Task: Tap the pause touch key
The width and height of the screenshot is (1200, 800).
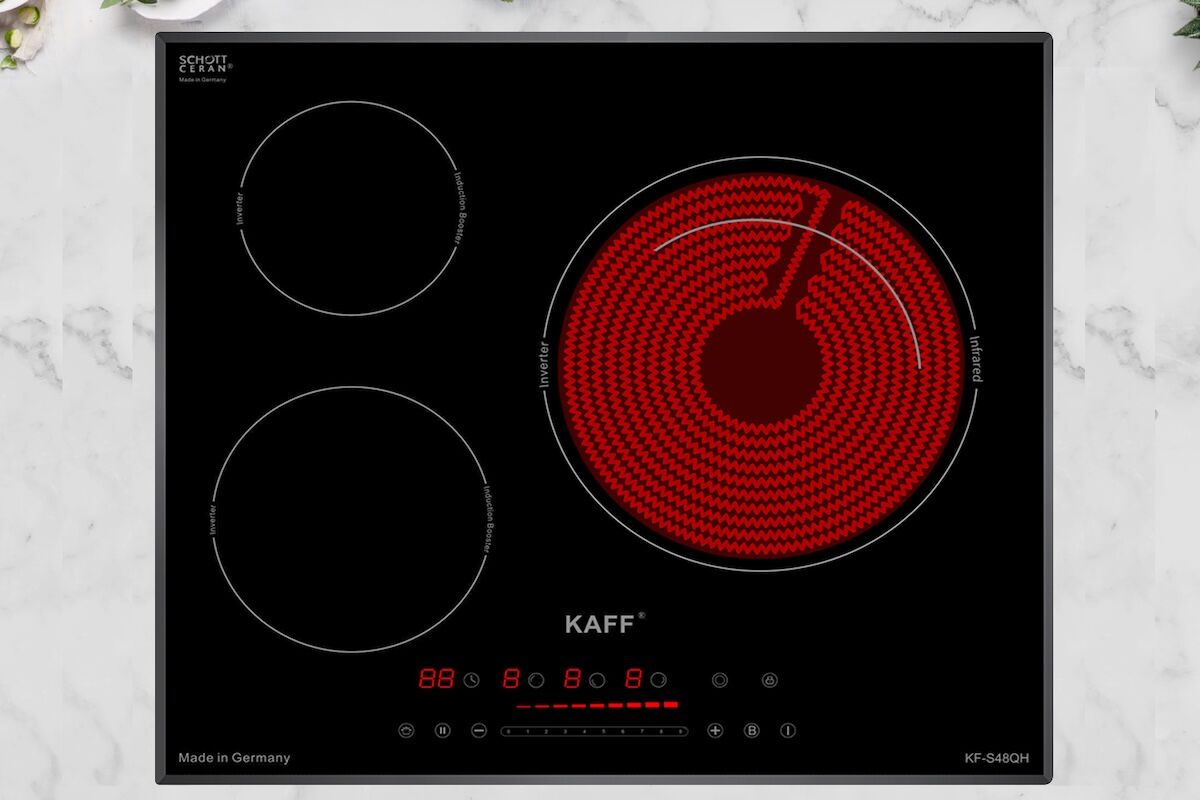Action: [x=443, y=730]
